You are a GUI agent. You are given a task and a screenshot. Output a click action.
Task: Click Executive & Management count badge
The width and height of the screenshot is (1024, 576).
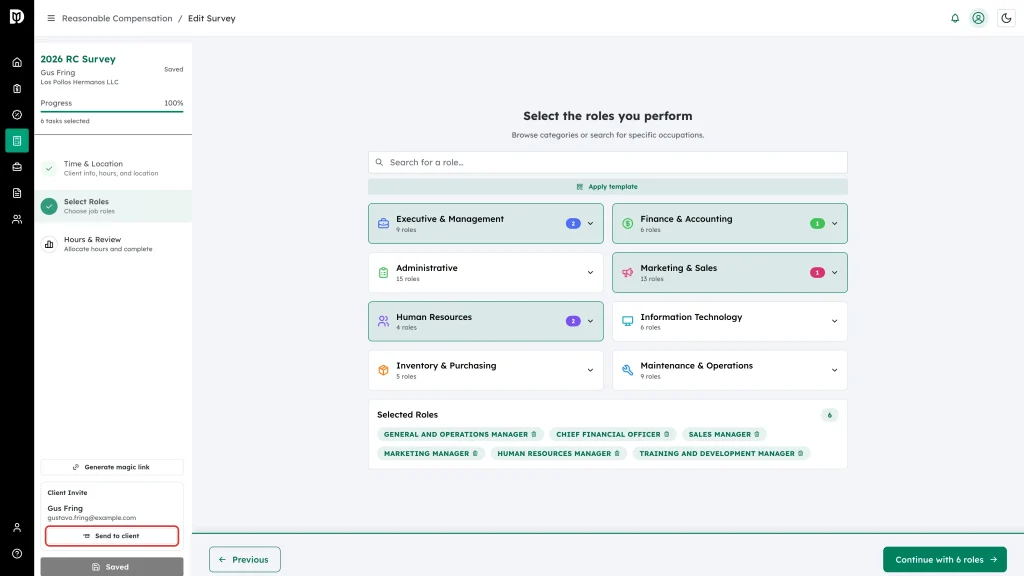tap(573, 223)
